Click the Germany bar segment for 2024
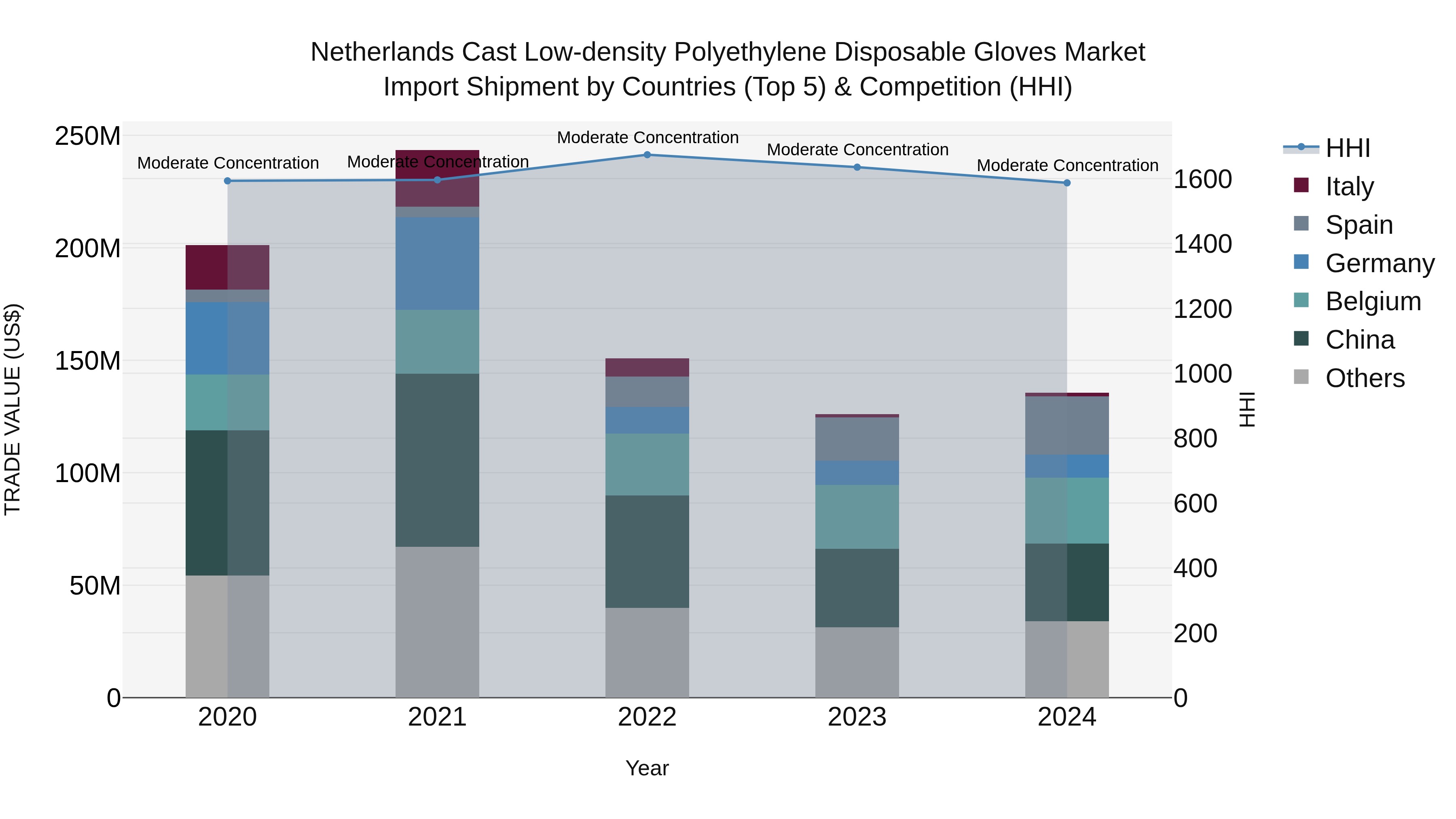 pyautogui.click(x=1067, y=466)
